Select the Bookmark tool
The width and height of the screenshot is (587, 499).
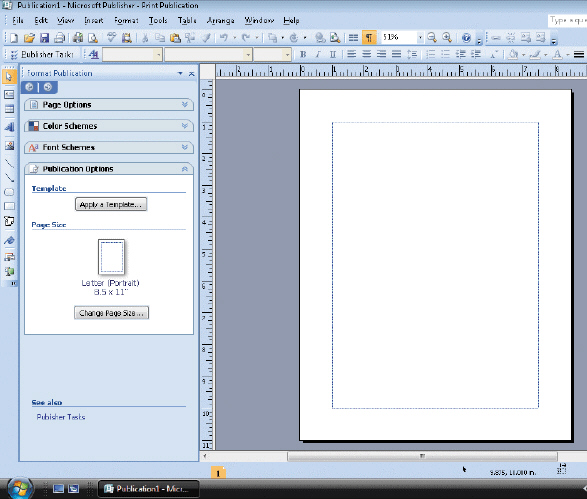(9, 240)
